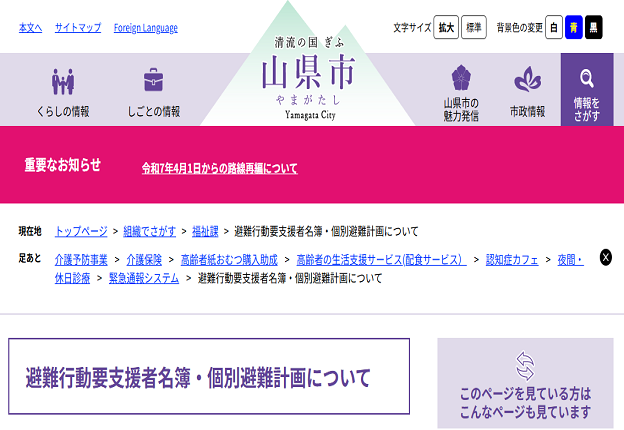Open しごとの情報 briefcase icon

pos(153,80)
